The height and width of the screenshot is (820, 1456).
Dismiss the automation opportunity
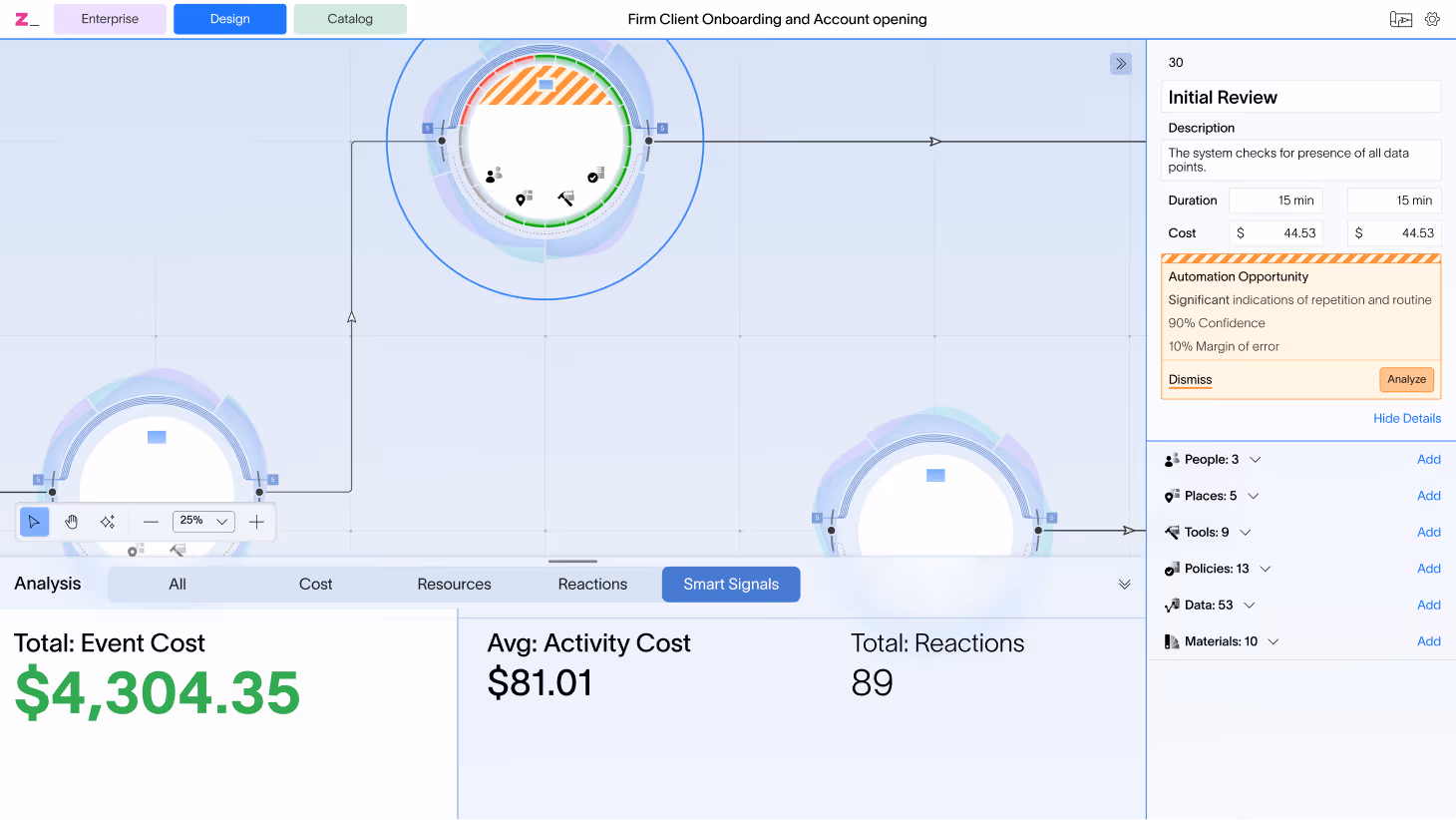tap(1190, 380)
